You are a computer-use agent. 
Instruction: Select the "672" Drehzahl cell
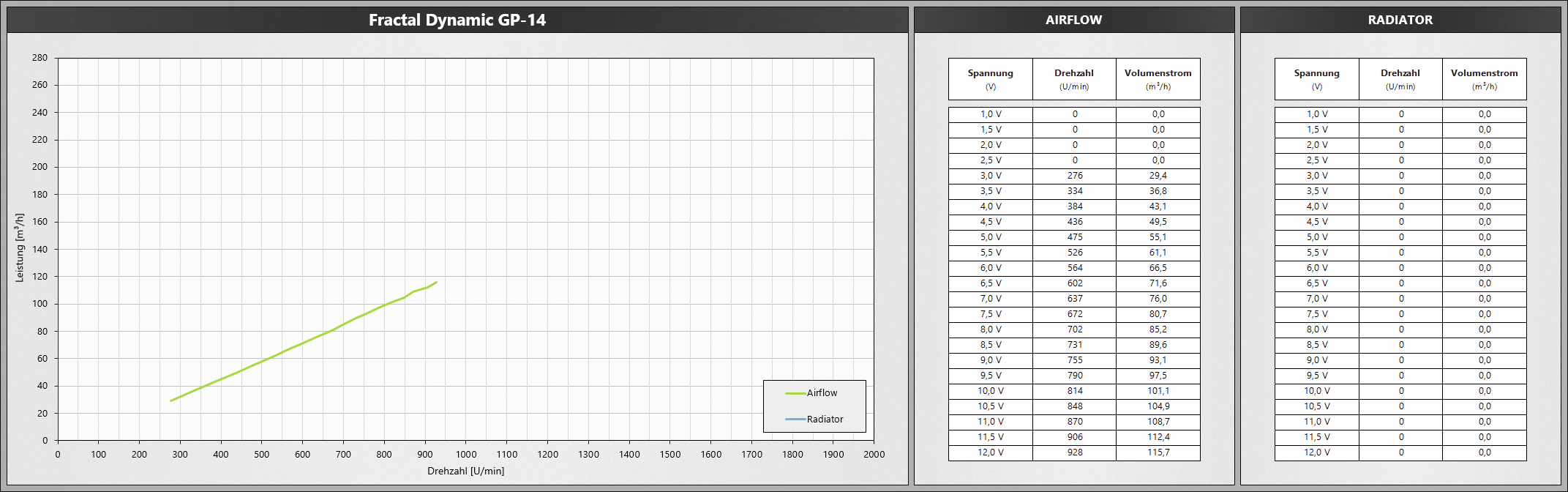1074,314
